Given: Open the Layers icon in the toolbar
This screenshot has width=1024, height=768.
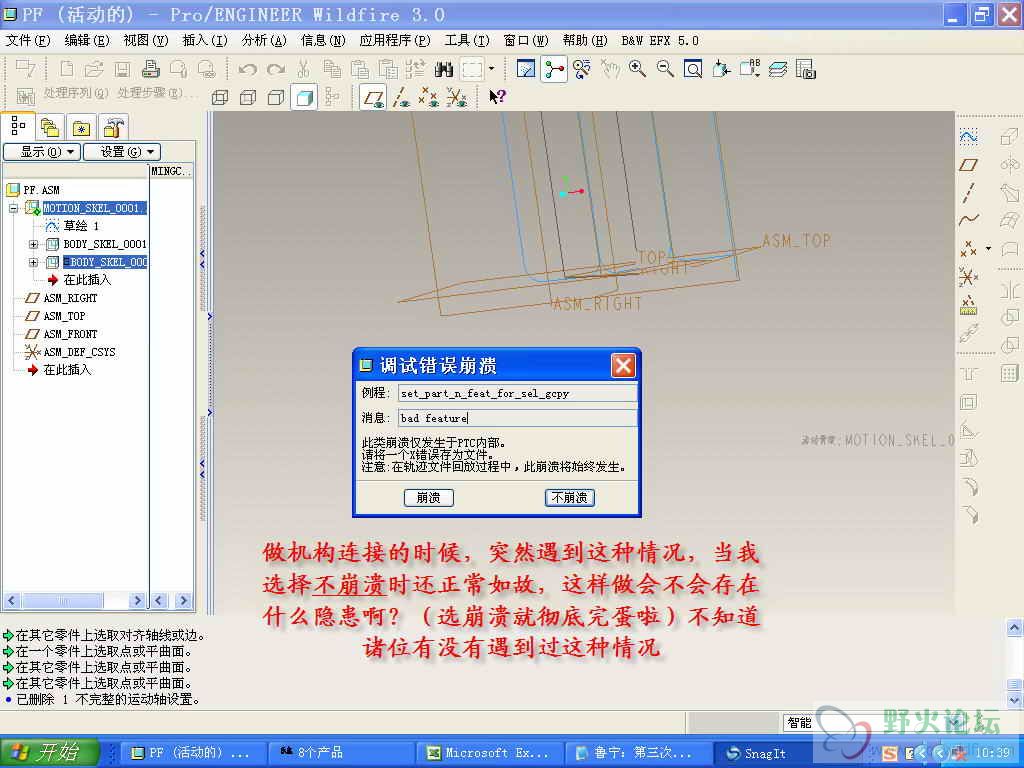Looking at the screenshot, I should pyautogui.click(x=778, y=69).
